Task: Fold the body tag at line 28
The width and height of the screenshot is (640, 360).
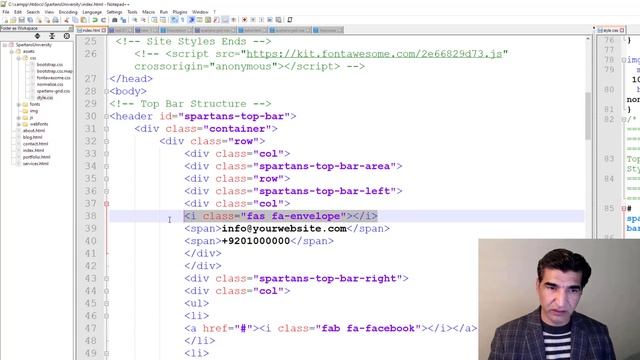Action: (106, 91)
